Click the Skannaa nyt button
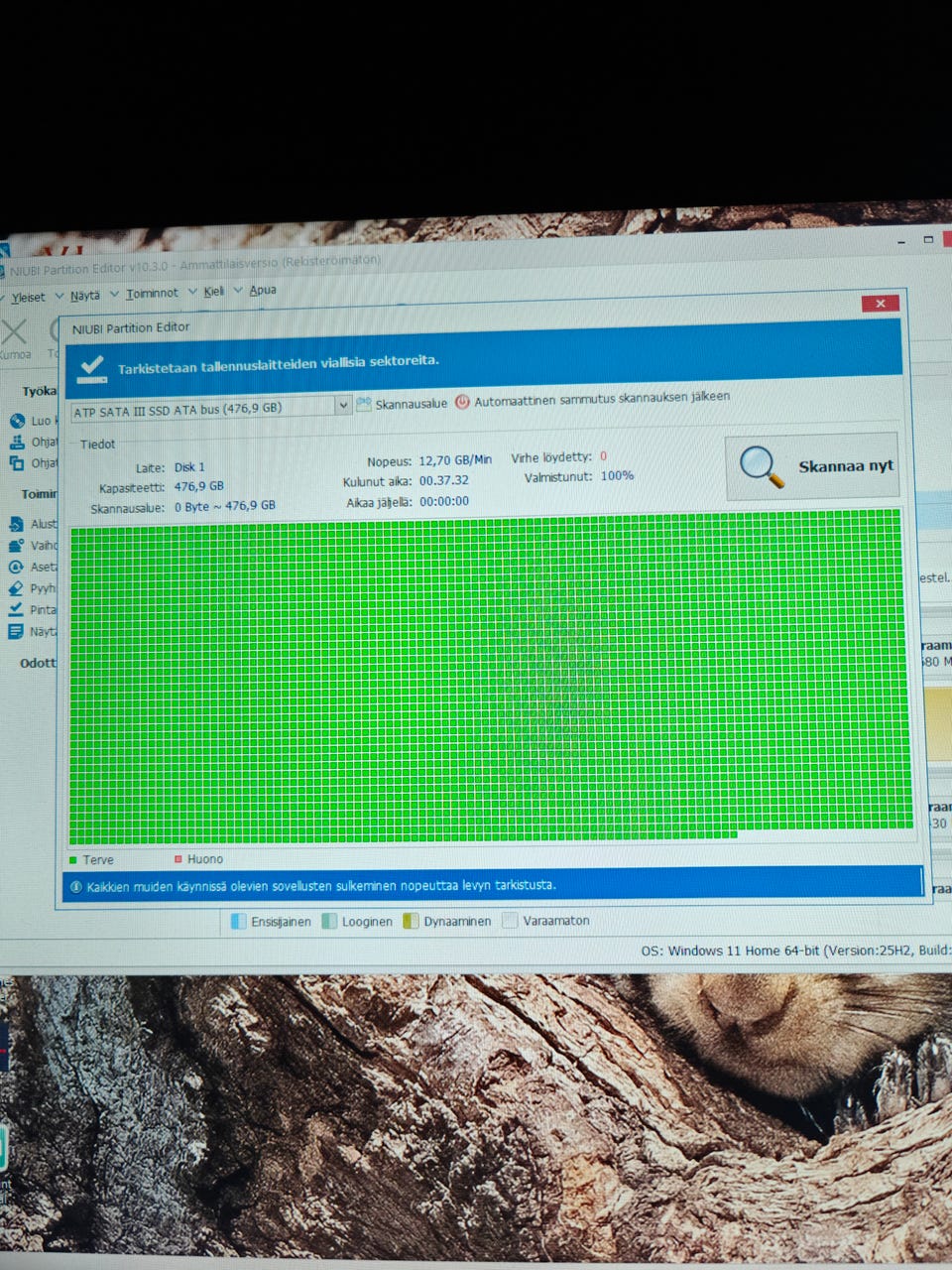952x1270 pixels. pos(812,465)
